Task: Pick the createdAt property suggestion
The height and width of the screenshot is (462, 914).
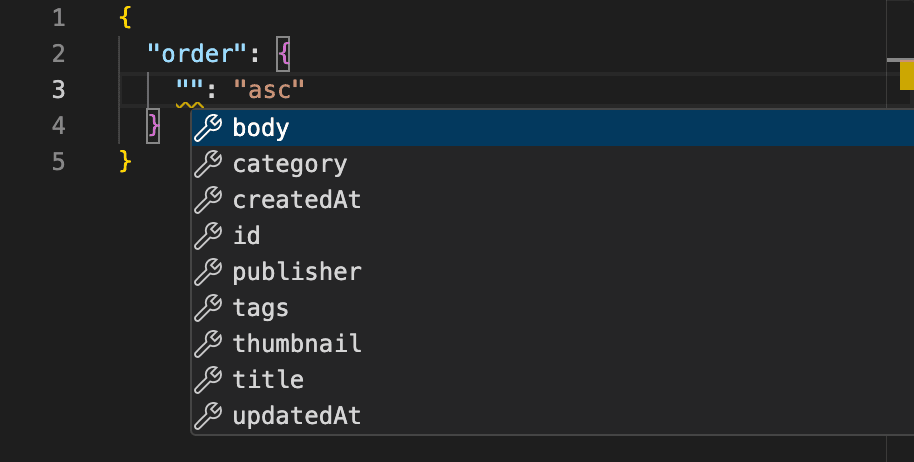Action: (297, 200)
